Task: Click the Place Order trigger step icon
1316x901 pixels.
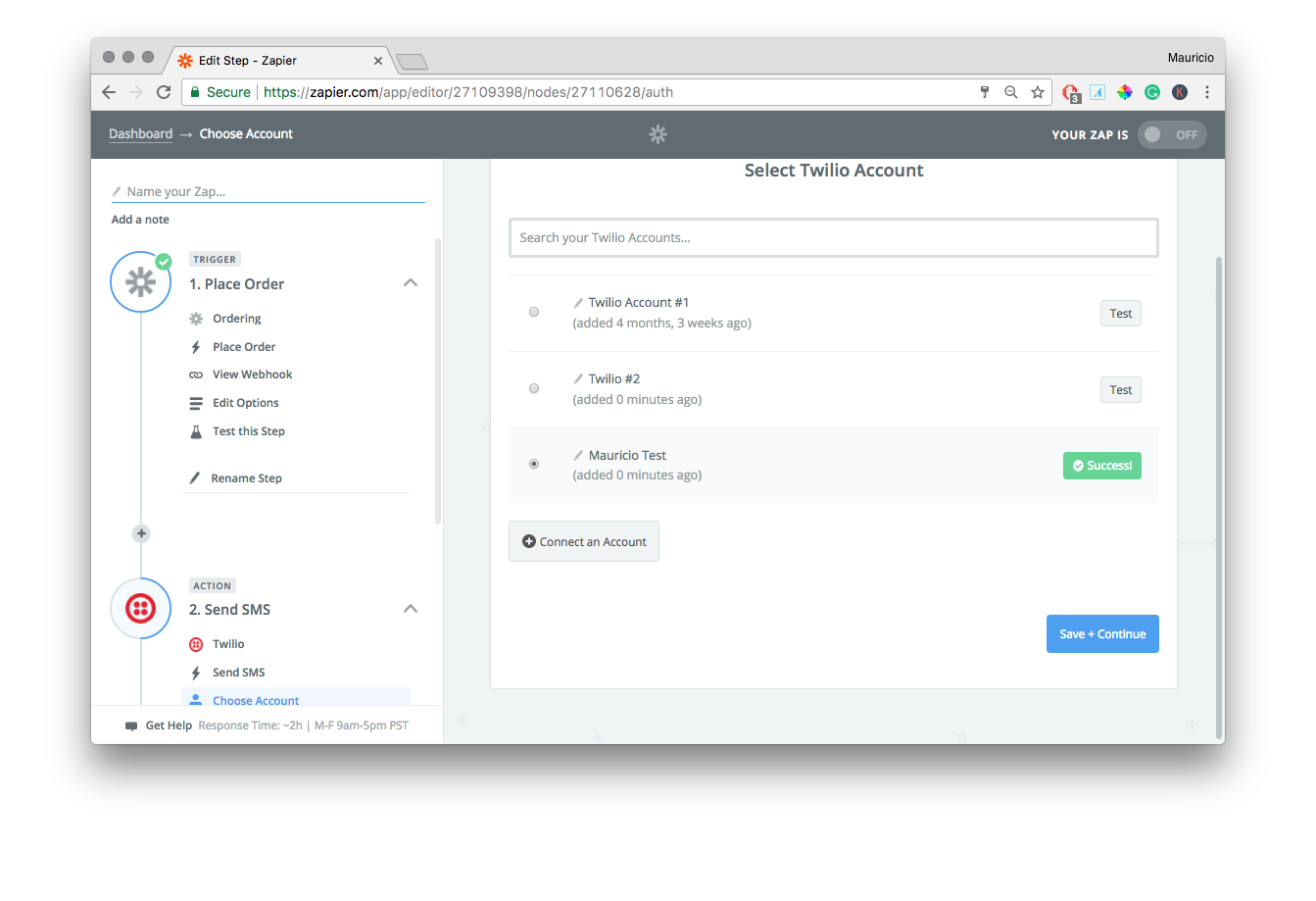Action: click(141, 282)
